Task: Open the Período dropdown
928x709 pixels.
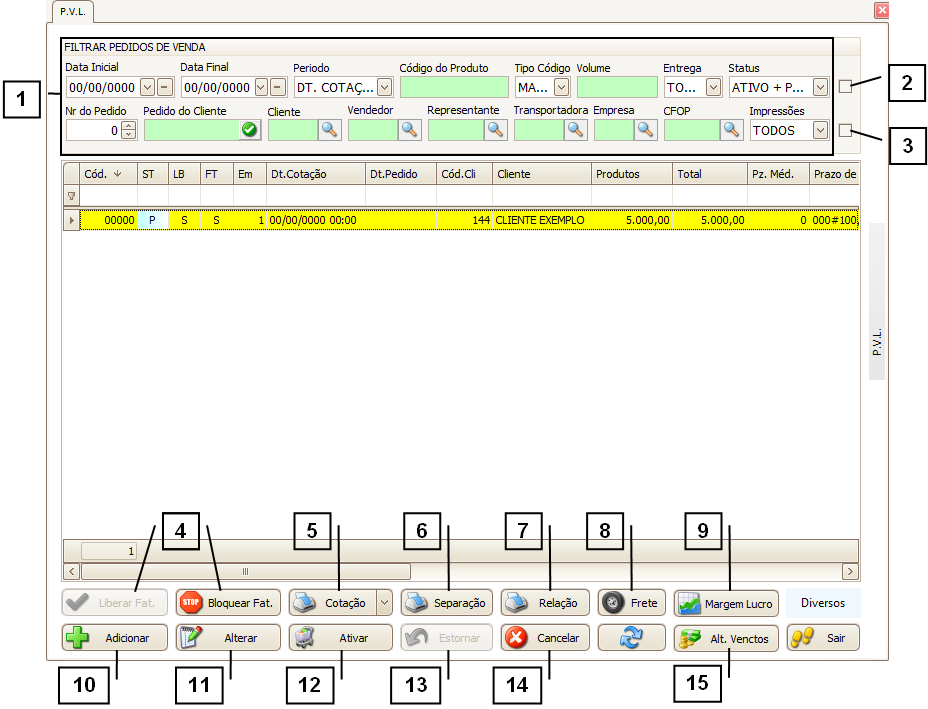Action: 384,87
